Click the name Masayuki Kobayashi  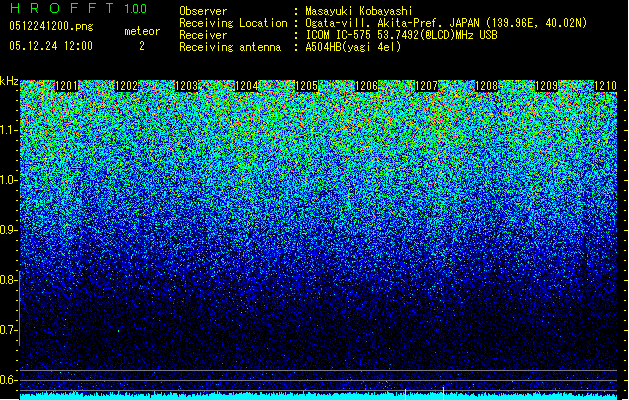[x=359, y=11]
